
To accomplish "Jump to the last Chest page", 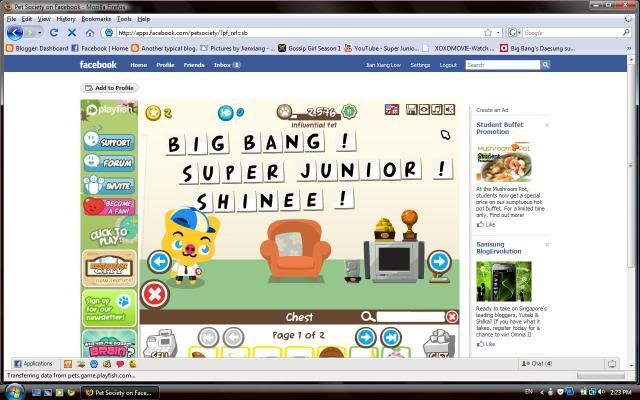I will click(391, 338).
